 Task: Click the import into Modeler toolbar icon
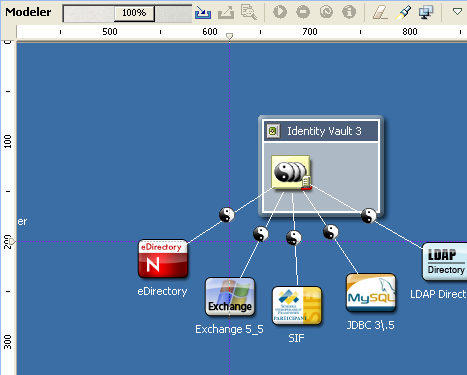click(203, 13)
